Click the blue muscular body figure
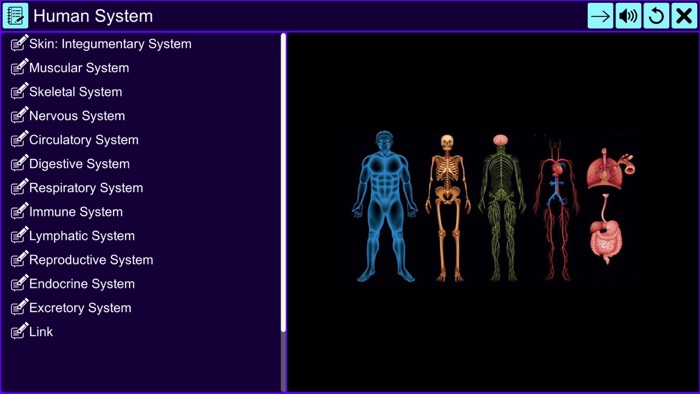The width and height of the screenshot is (700, 394). point(384,206)
